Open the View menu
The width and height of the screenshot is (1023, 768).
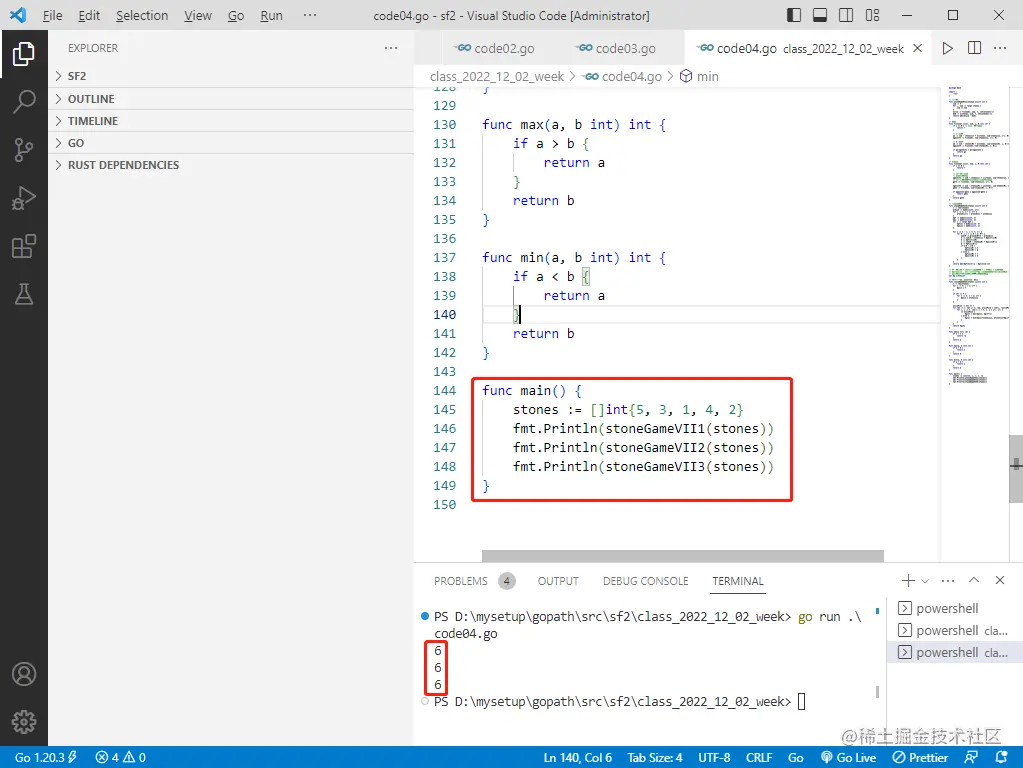point(198,15)
